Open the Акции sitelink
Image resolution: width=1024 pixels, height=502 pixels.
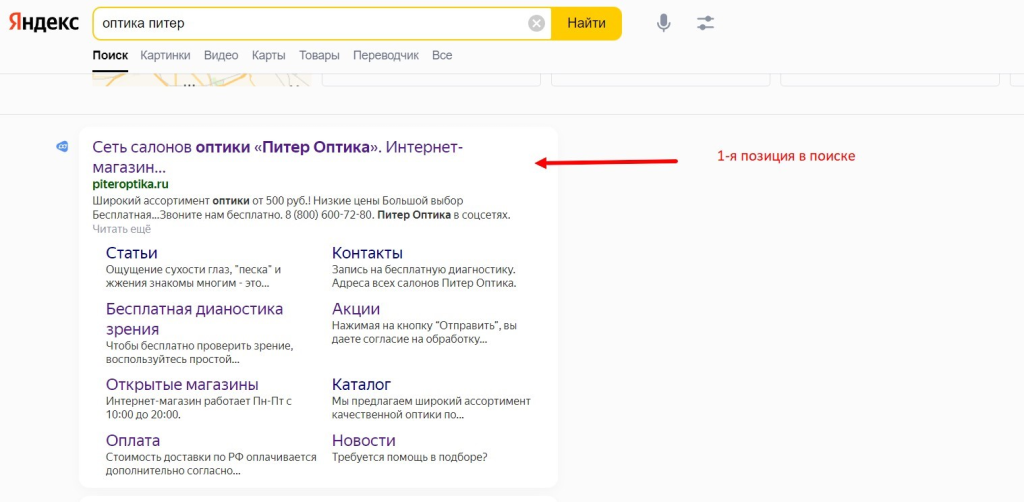[x=356, y=308]
